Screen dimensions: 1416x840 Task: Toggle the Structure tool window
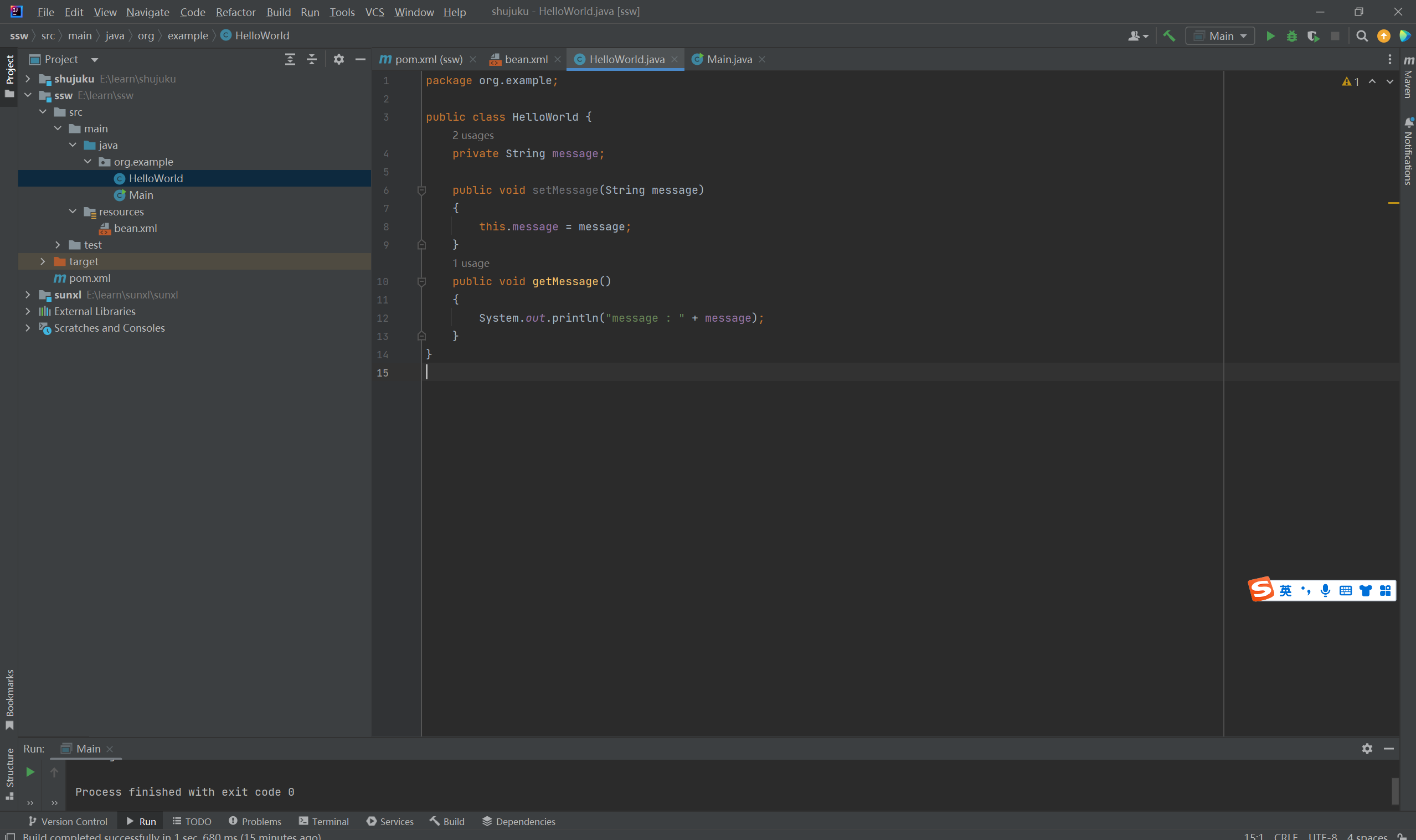[9, 772]
